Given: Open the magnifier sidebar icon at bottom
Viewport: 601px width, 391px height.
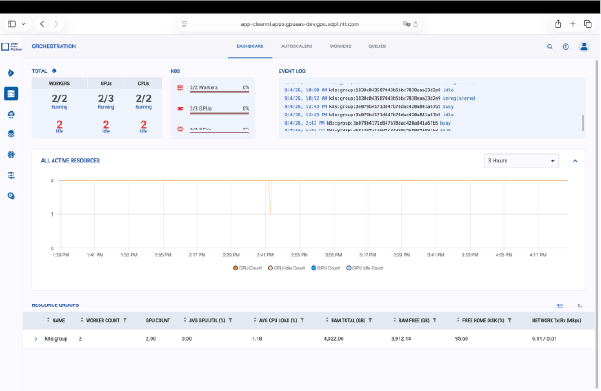Looking at the screenshot, I should click(11, 196).
